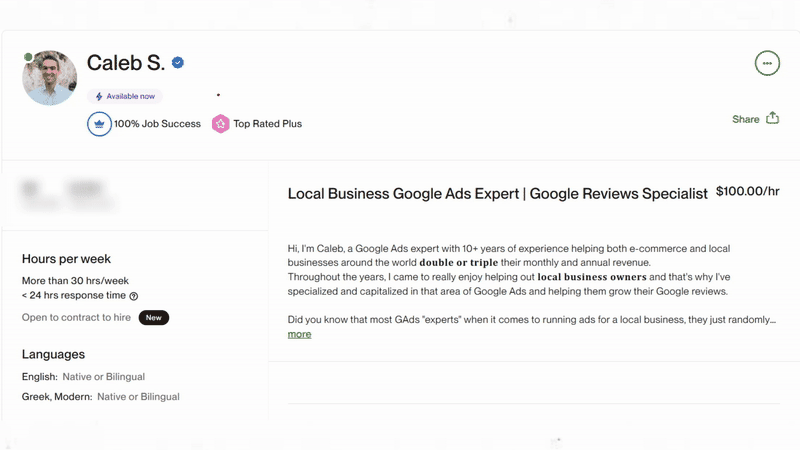Image resolution: width=800 pixels, height=450 pixels.
Task: Click the lightning bolt Available now icon
Action: [99, 96]
